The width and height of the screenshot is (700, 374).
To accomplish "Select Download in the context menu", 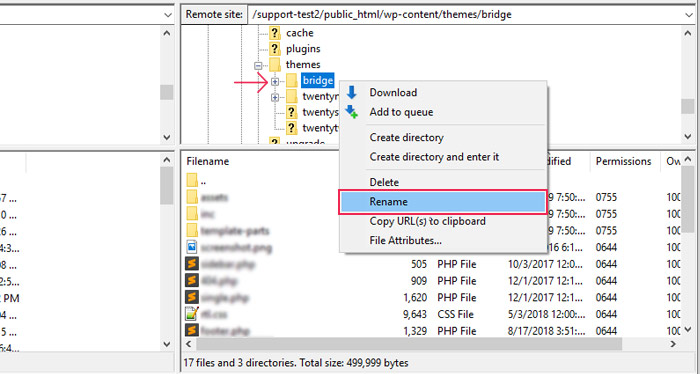I will tap(393, 92).
